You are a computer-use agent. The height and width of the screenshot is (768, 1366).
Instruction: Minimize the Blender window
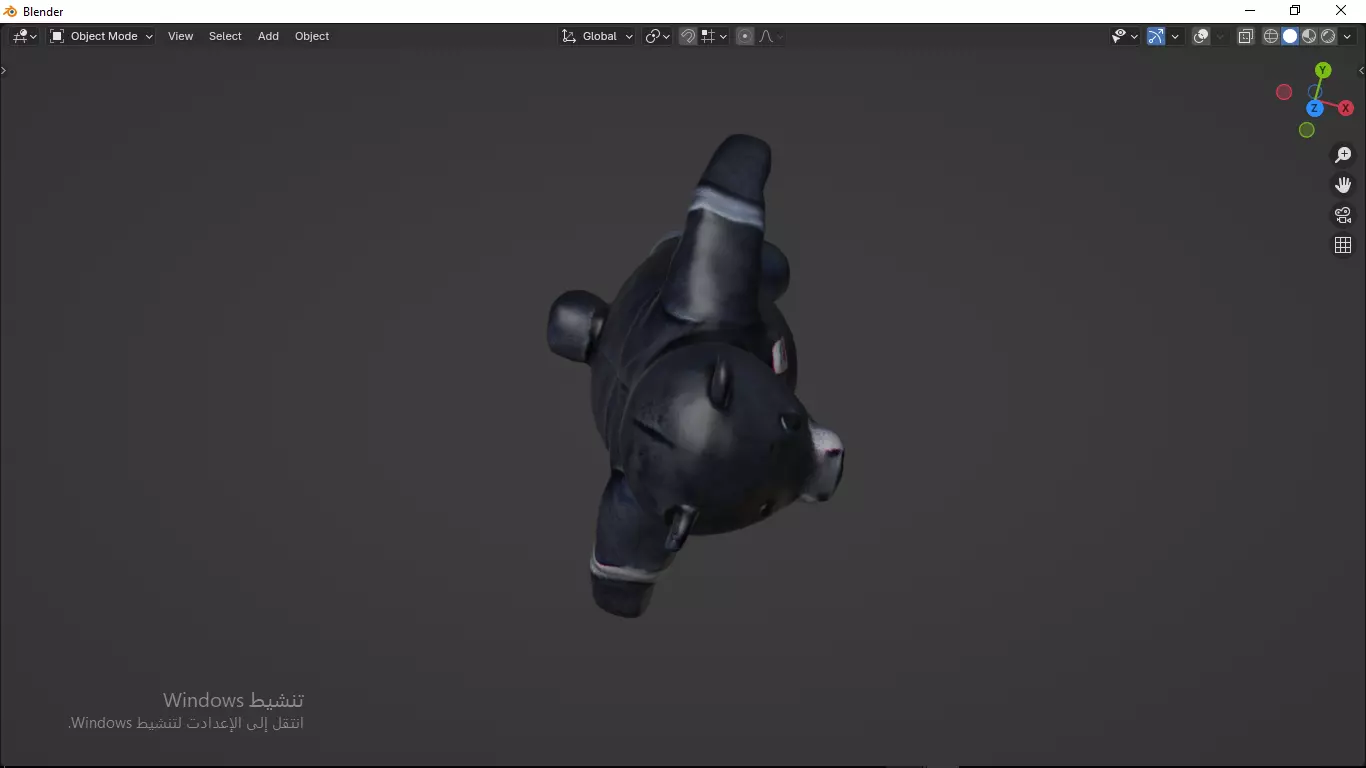(x=1249, y=11)
